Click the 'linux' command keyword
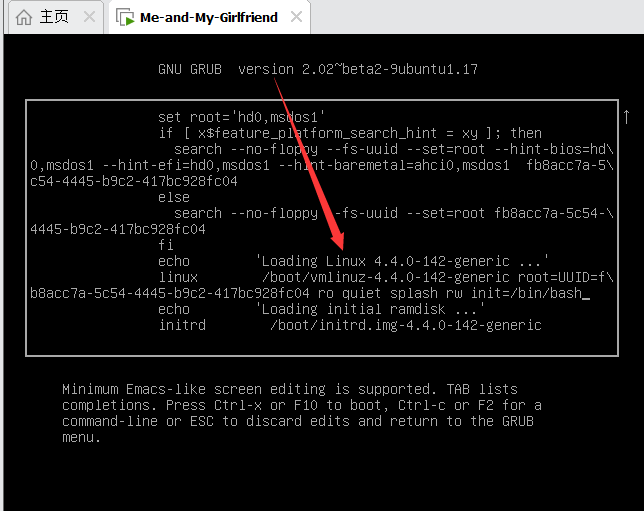Viewport: 644px width, 511px height. point(178,277)
